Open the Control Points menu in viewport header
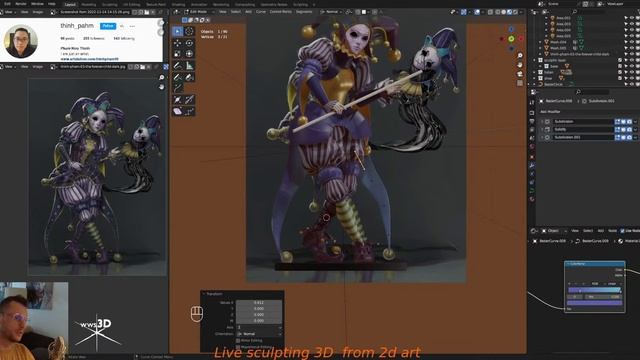640x360 pixels. [x=281, y=12]
